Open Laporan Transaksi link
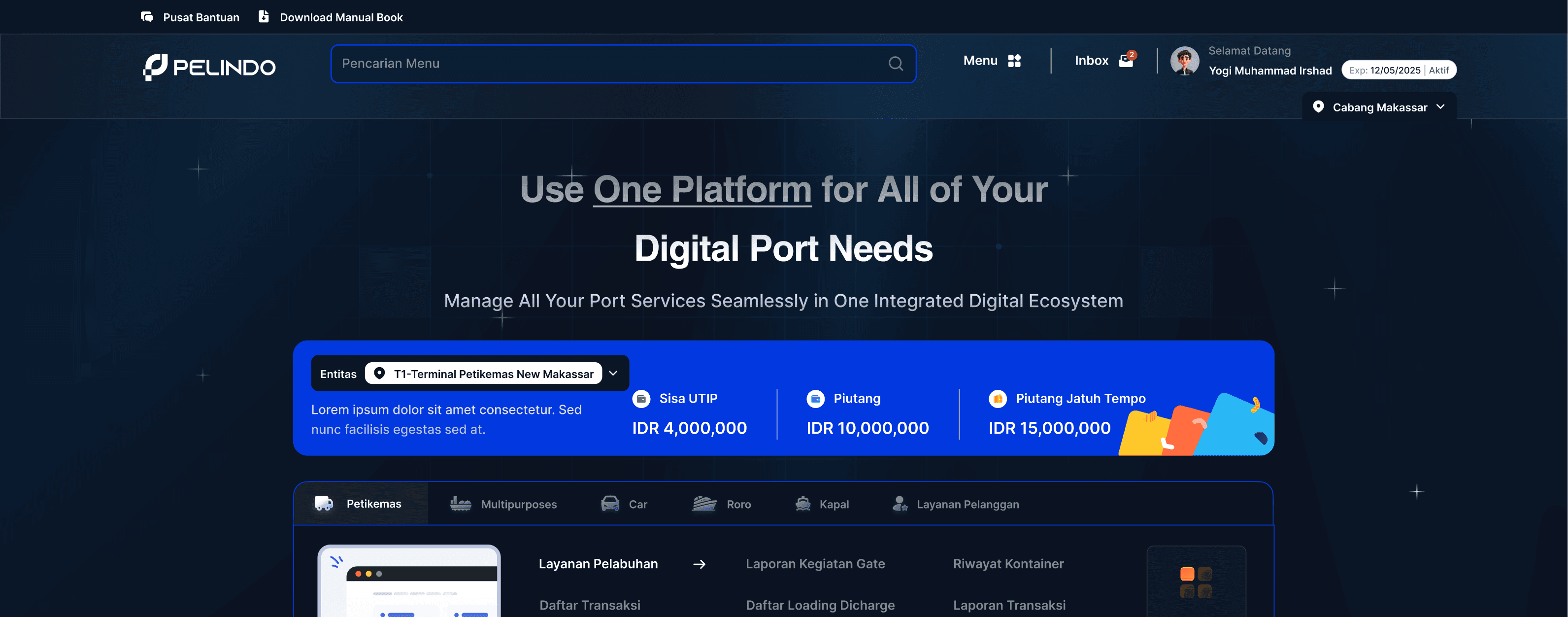 pyautogui.click(x=1009, y=606)
